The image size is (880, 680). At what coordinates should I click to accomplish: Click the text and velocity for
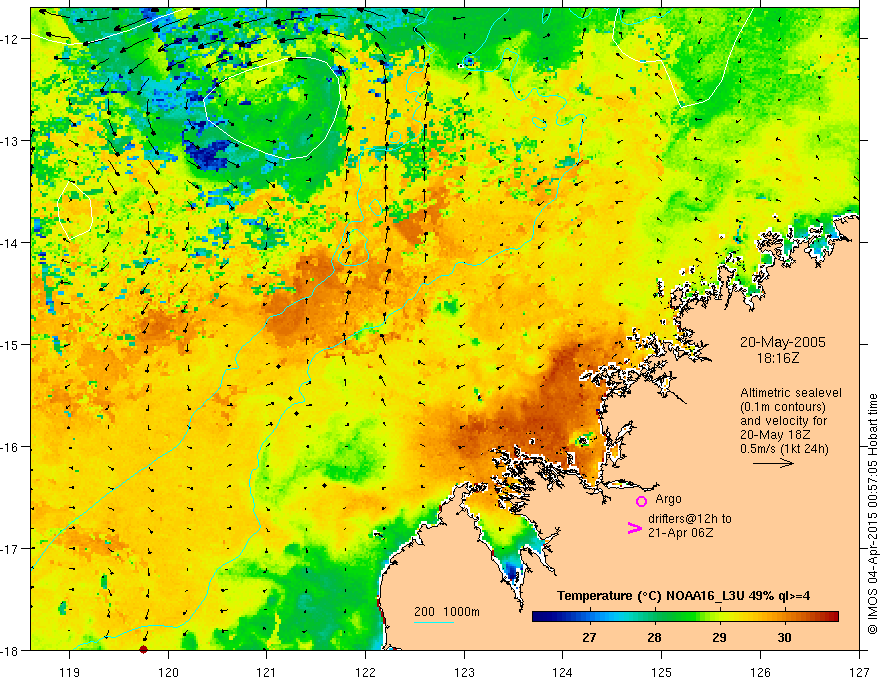(x=783, y=421)
